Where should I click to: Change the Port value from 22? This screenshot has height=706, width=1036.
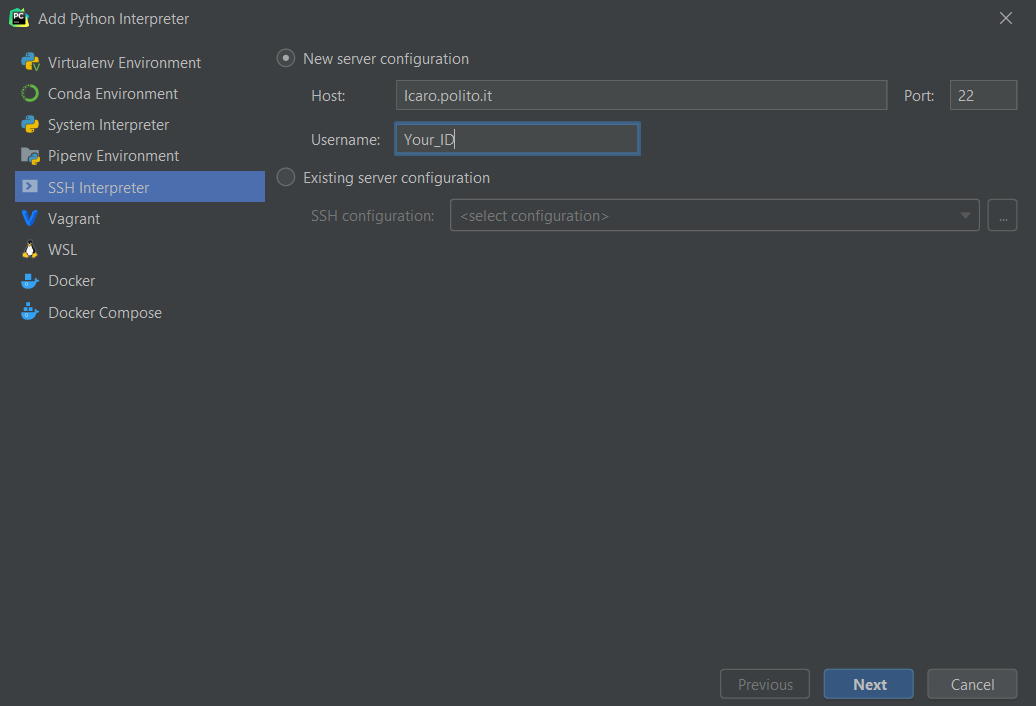tap(983, 95)
